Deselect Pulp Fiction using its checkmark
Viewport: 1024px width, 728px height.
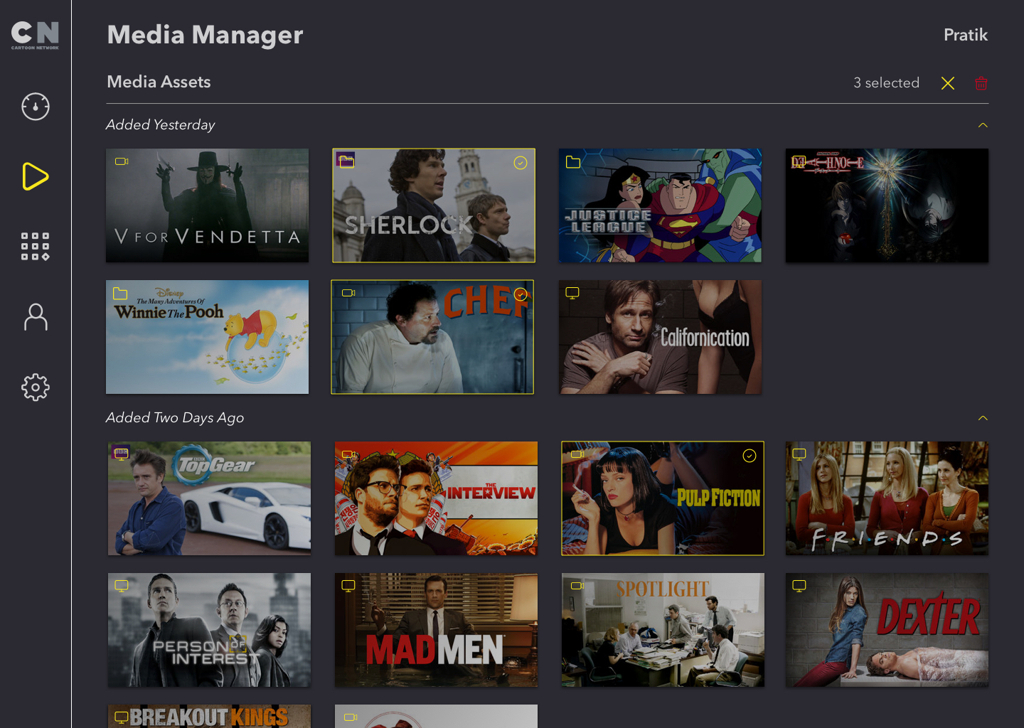(750, 456)
